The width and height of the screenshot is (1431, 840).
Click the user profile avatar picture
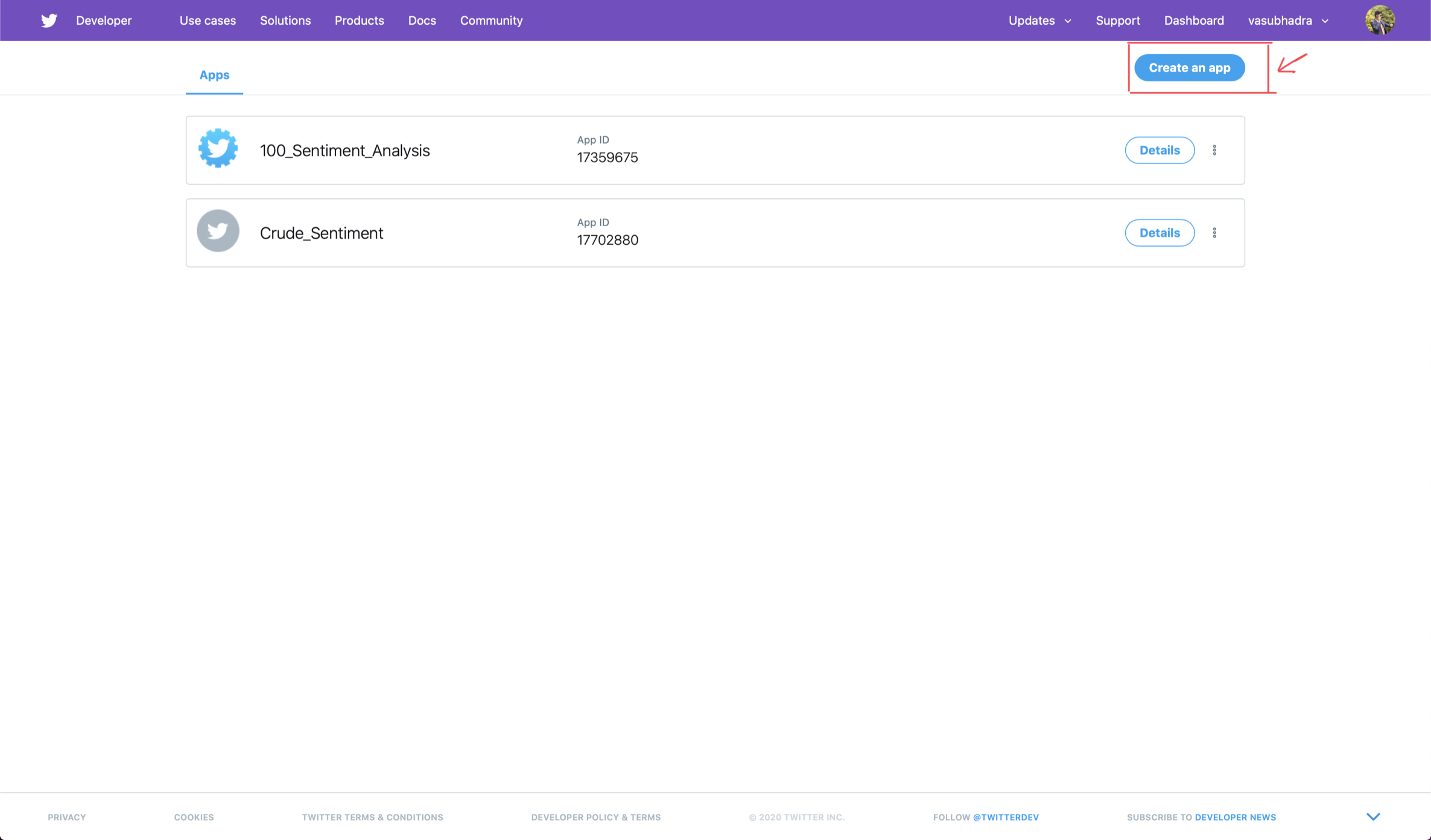1380,21
